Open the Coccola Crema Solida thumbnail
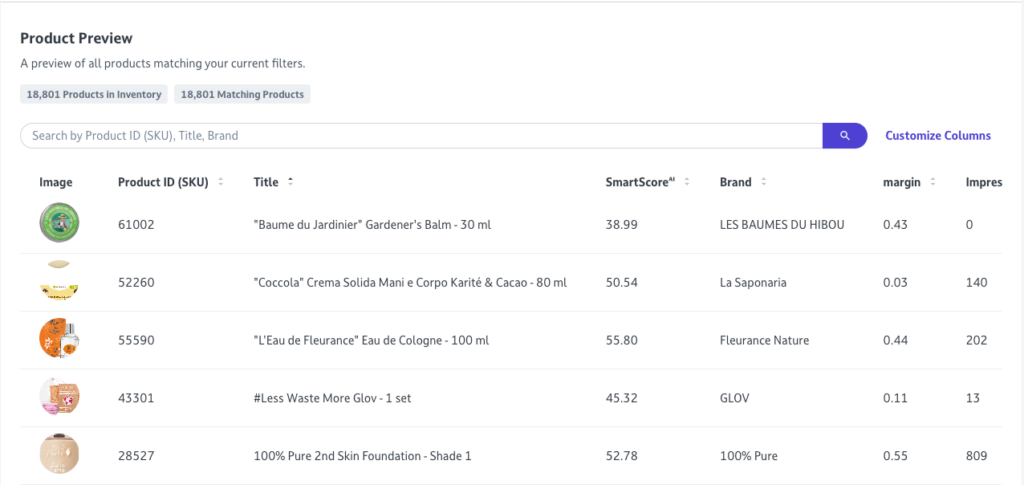Screen dimensions: 1024x485 [x=59, y=282]
